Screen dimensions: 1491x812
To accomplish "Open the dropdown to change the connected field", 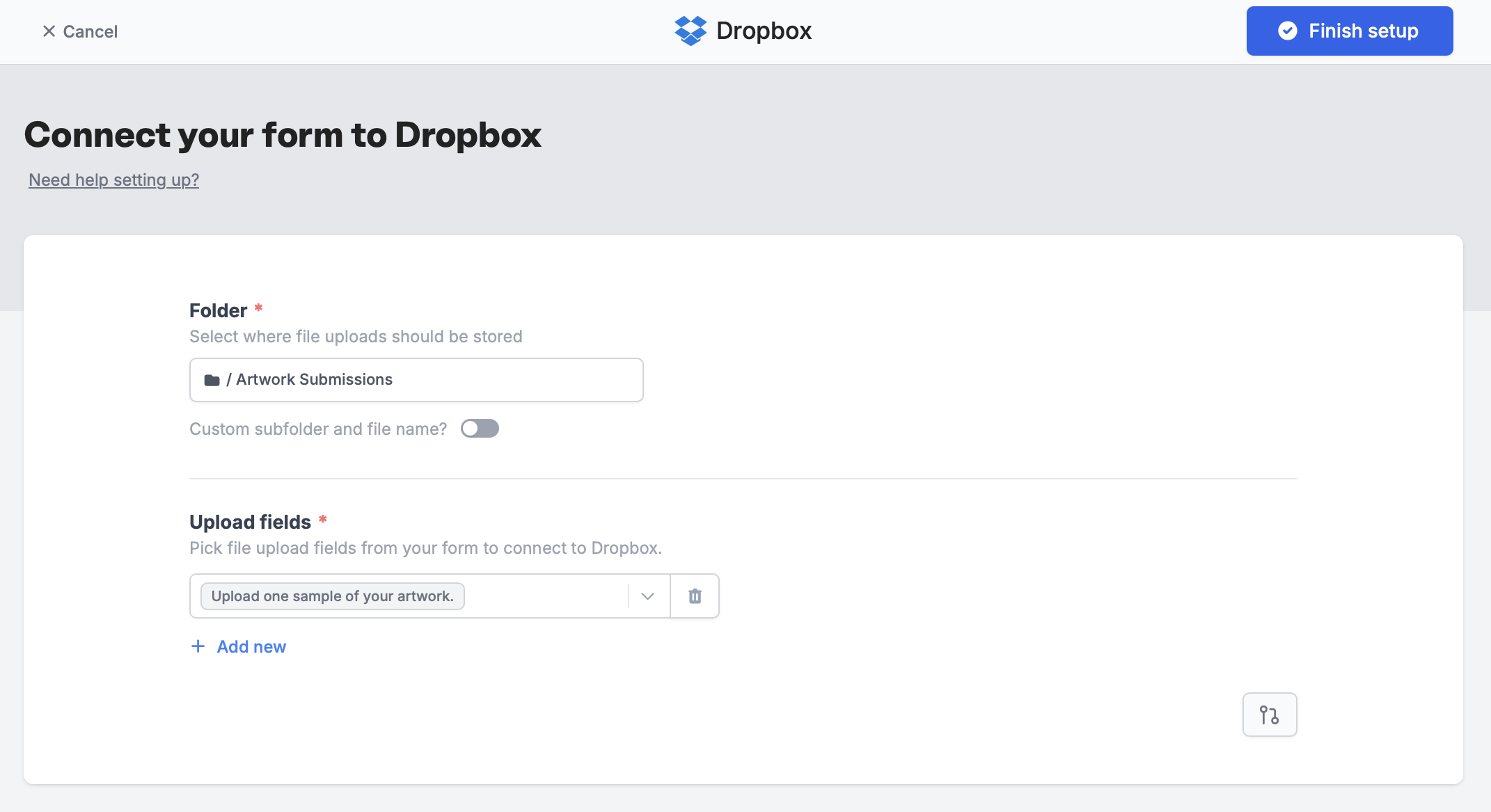I will tap(647, 596).
